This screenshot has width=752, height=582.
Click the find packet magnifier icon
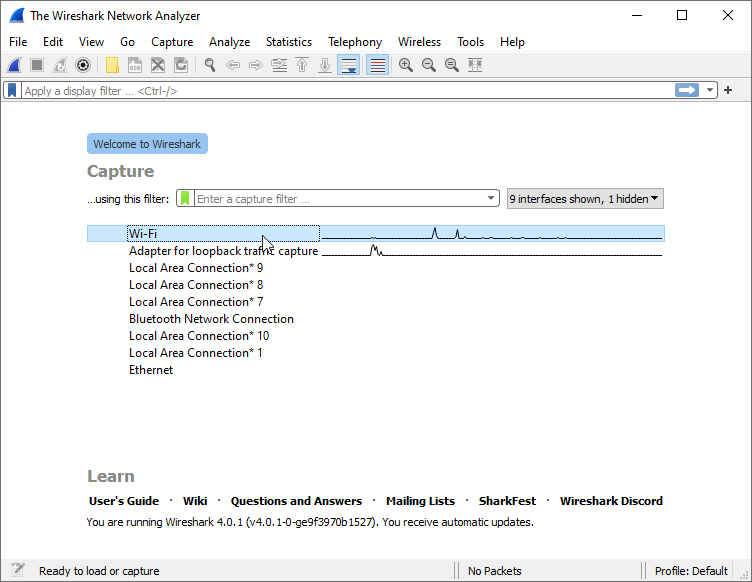click(x=210, y=65)
